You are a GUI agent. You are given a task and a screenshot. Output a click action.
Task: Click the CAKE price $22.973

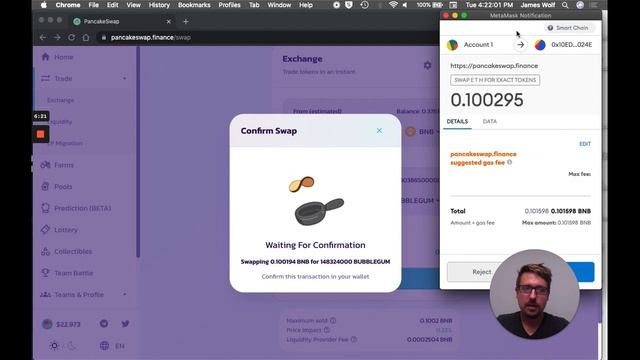(x=62, y=324)
